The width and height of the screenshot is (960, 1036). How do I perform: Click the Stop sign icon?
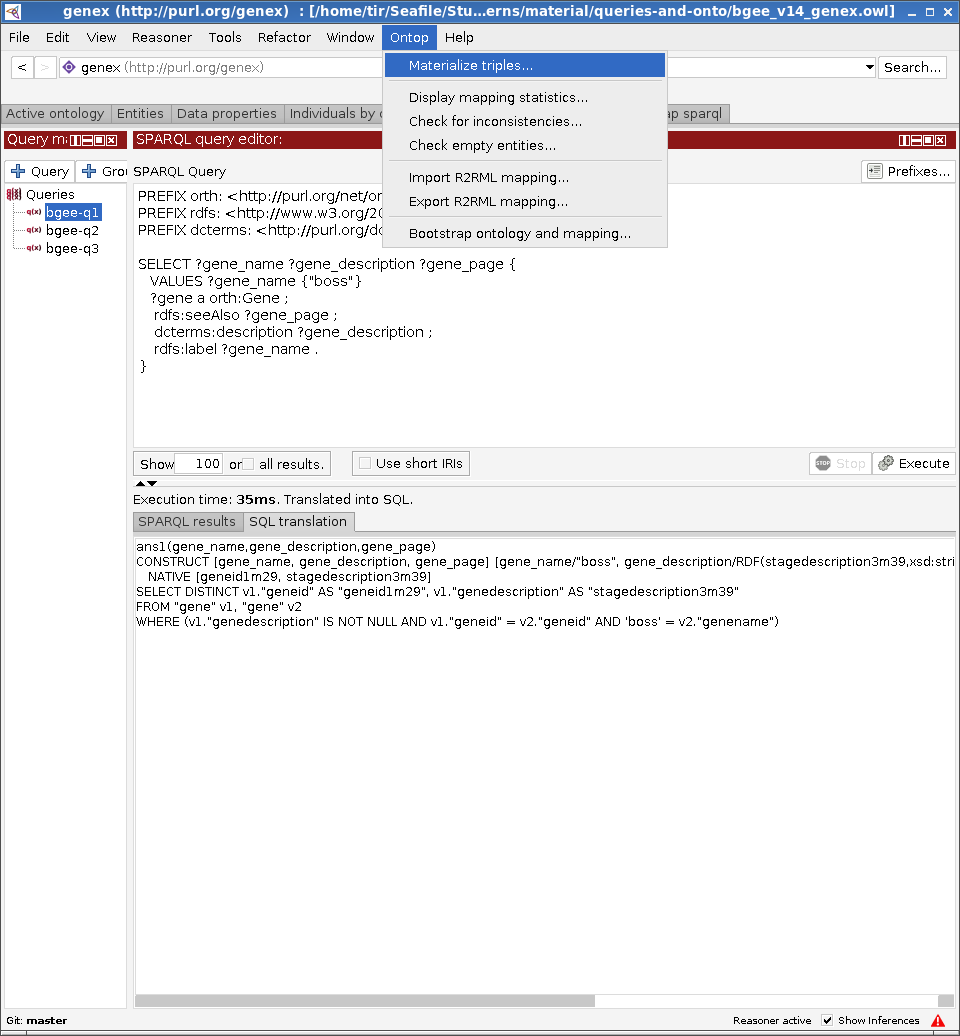pyautogui.click(x=823, y=463)
